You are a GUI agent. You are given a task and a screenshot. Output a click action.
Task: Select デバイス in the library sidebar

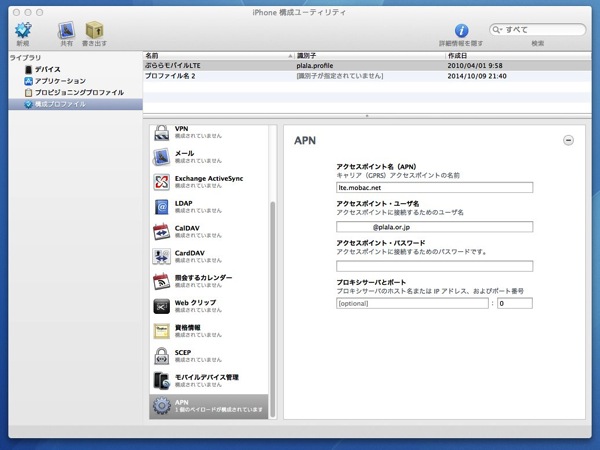point(47,69)
